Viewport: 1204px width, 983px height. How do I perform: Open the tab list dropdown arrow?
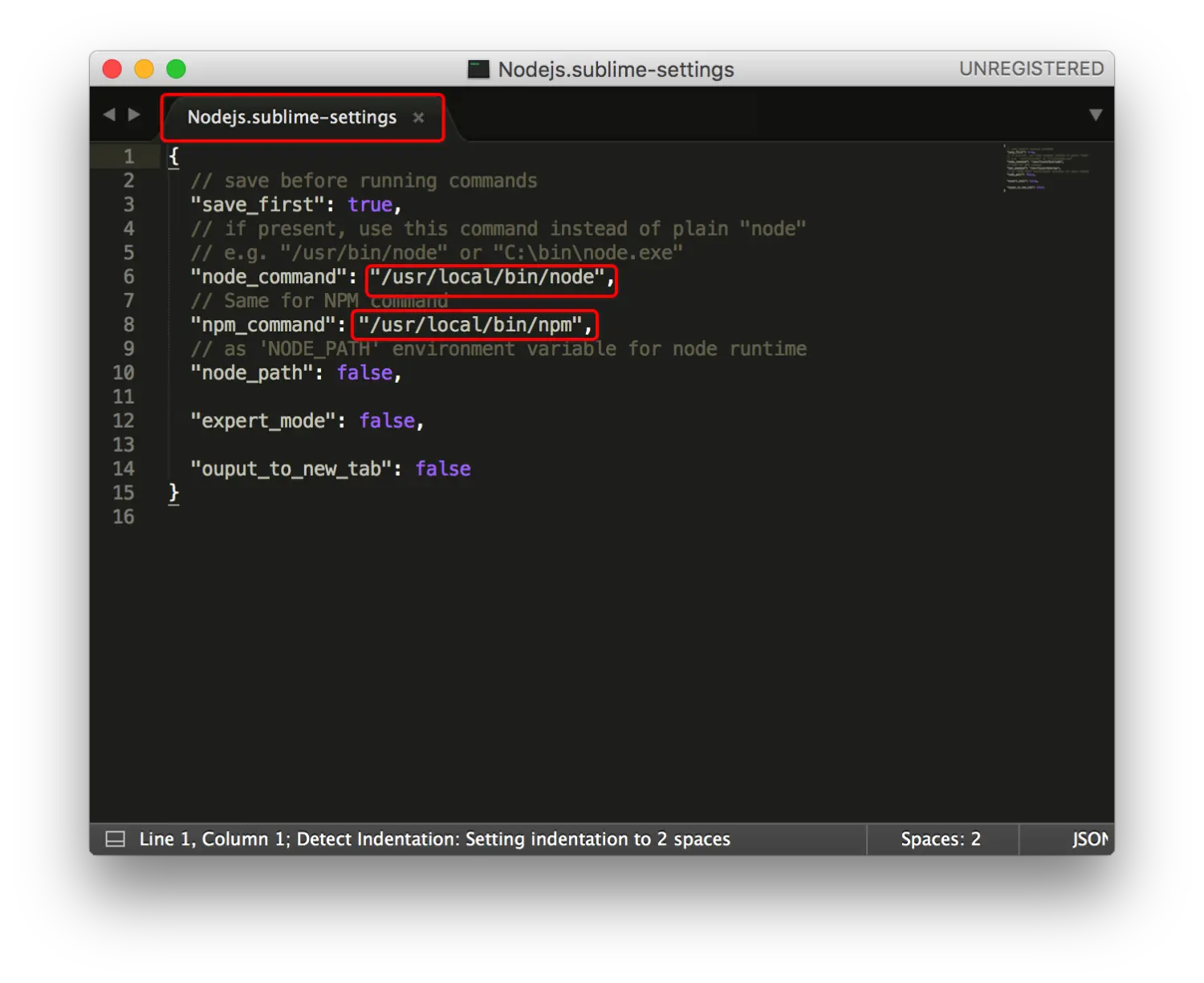(x=1096, y=115)
